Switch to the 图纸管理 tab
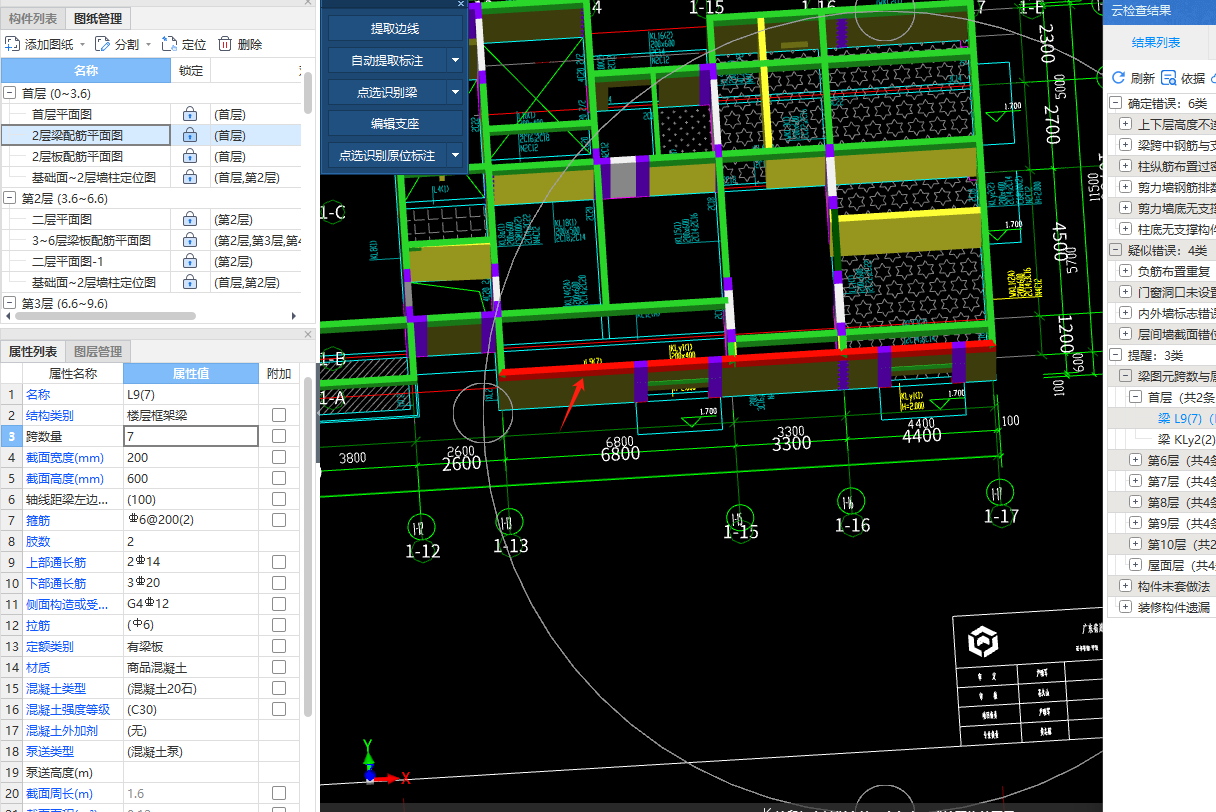1216x812 pixels. point(97,18)
